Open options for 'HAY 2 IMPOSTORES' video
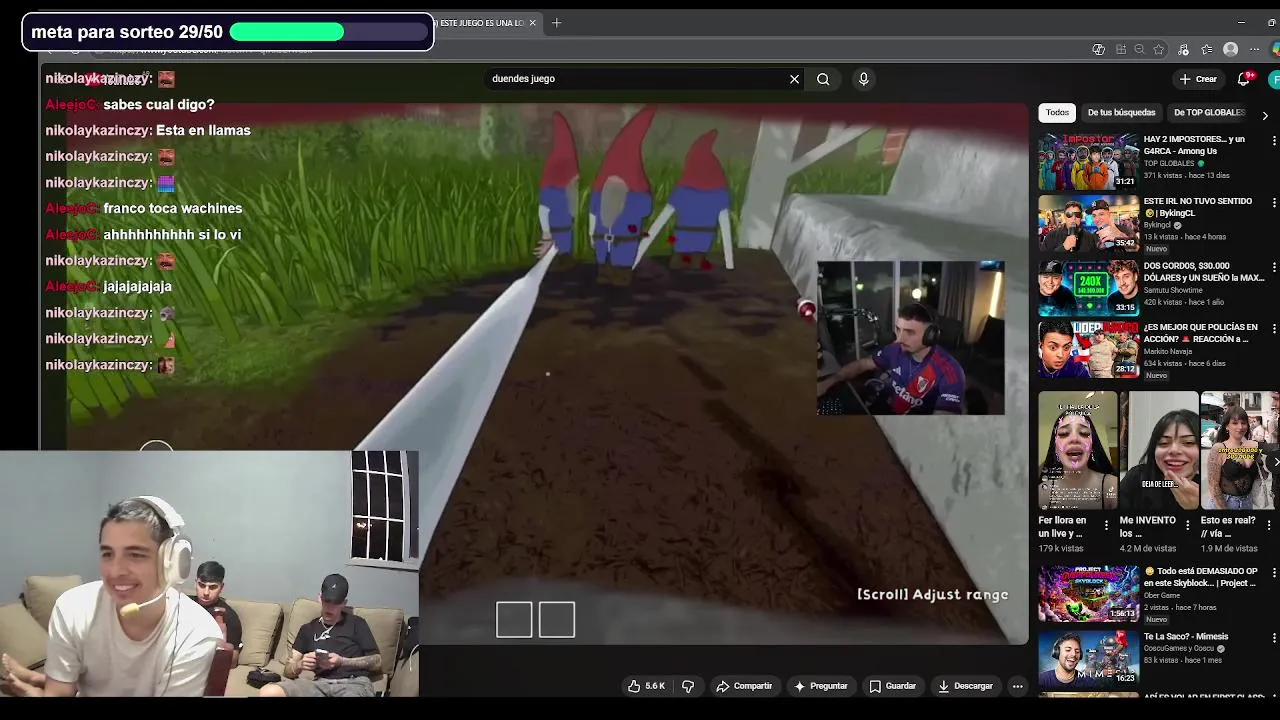This screenshot has width=1280, height=720. (1274, 141)
